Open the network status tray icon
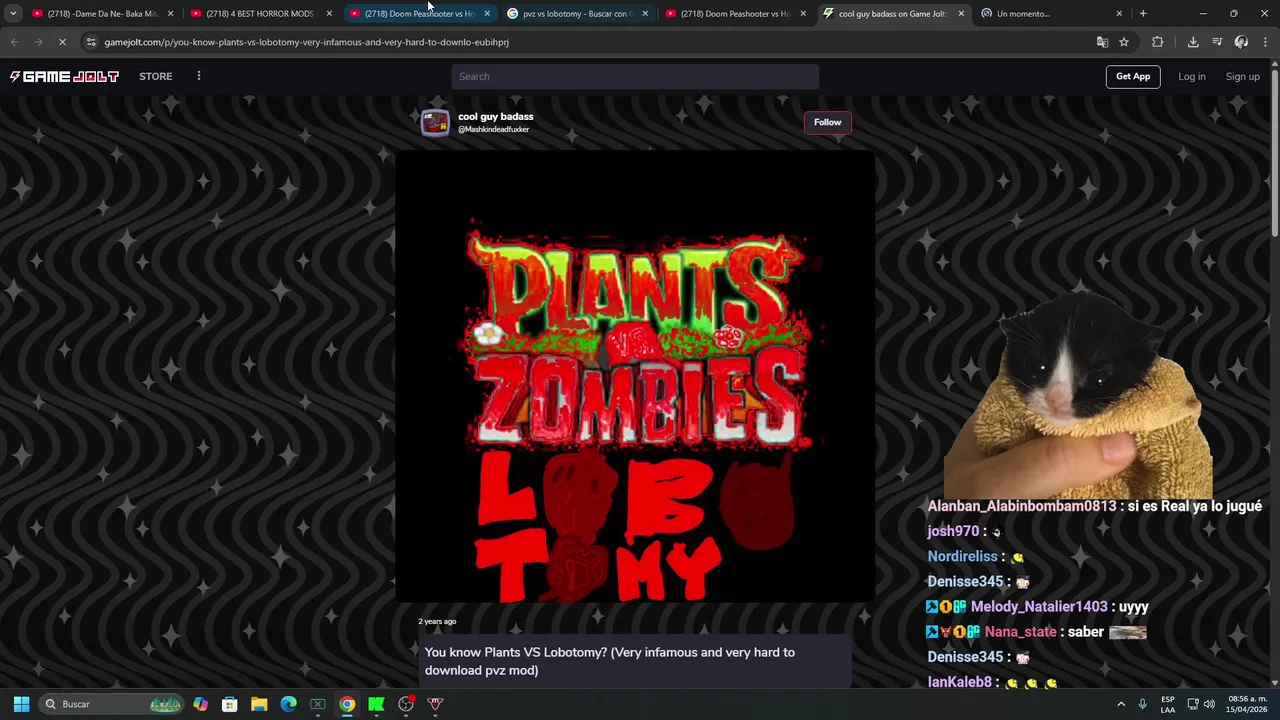 tap(1192, 704)
